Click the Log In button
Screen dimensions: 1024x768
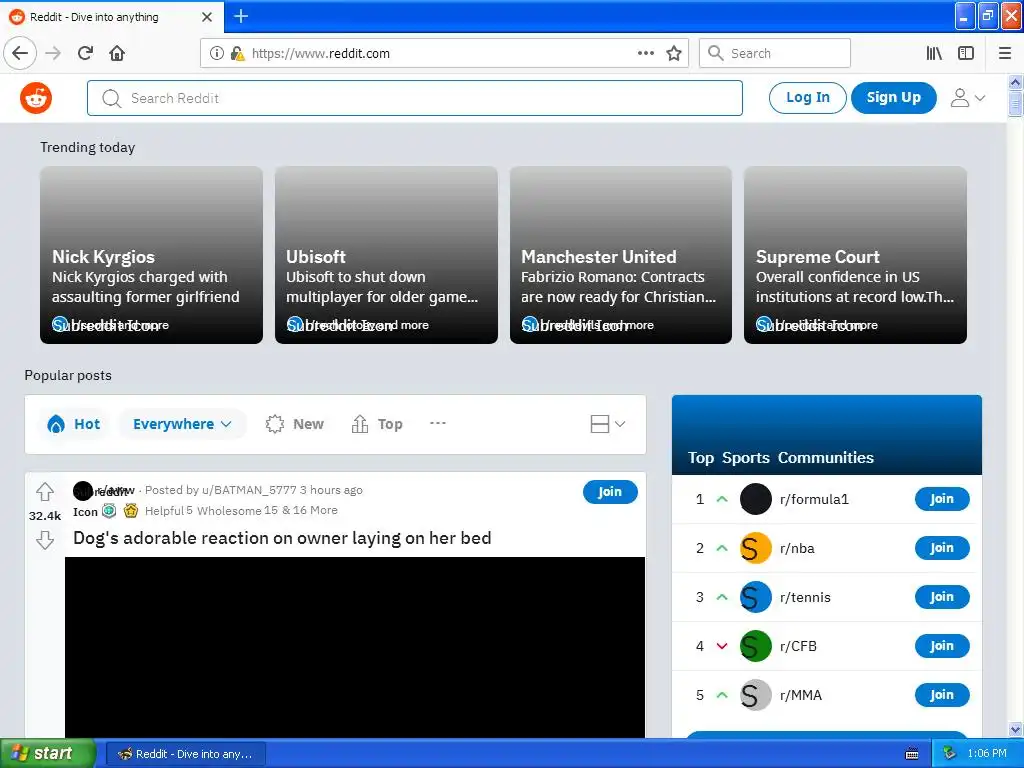[808, 98]
